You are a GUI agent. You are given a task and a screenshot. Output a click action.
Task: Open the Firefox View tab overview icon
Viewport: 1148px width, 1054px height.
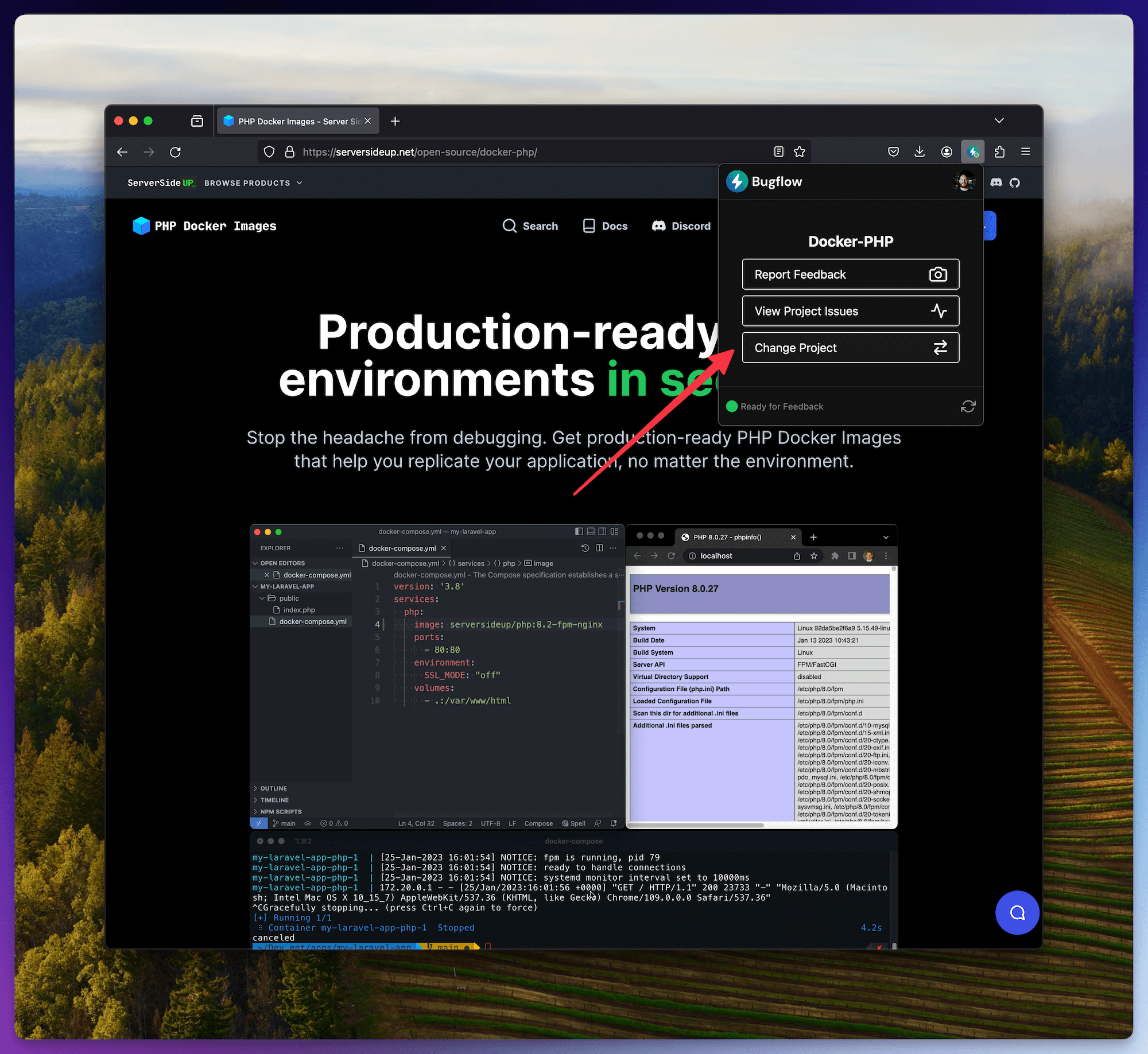[x=197, y=121]
